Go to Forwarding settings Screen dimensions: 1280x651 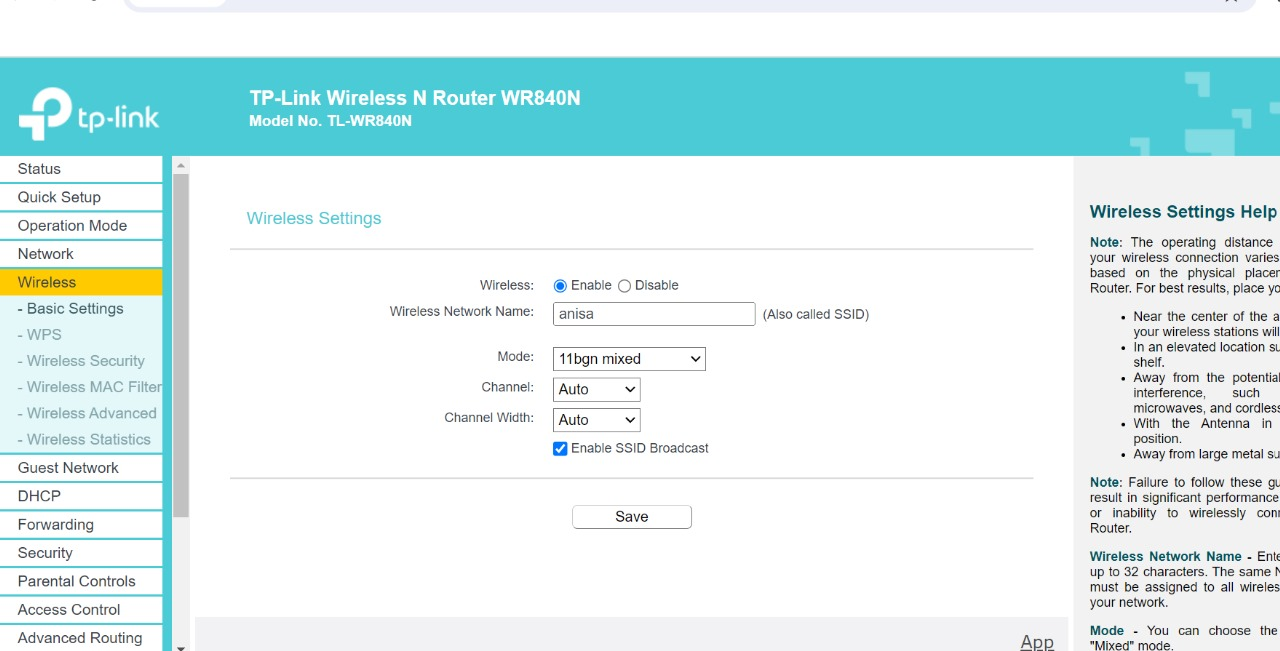(81, 525)
